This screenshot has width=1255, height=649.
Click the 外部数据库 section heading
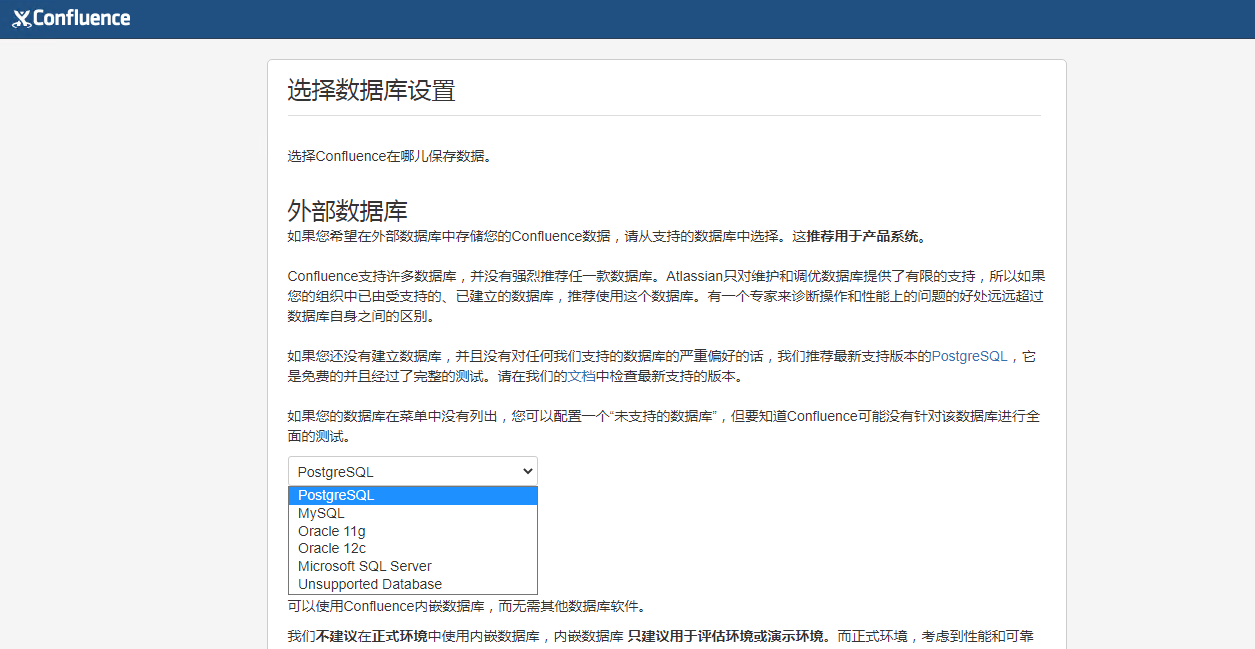[x=348, y=211]
